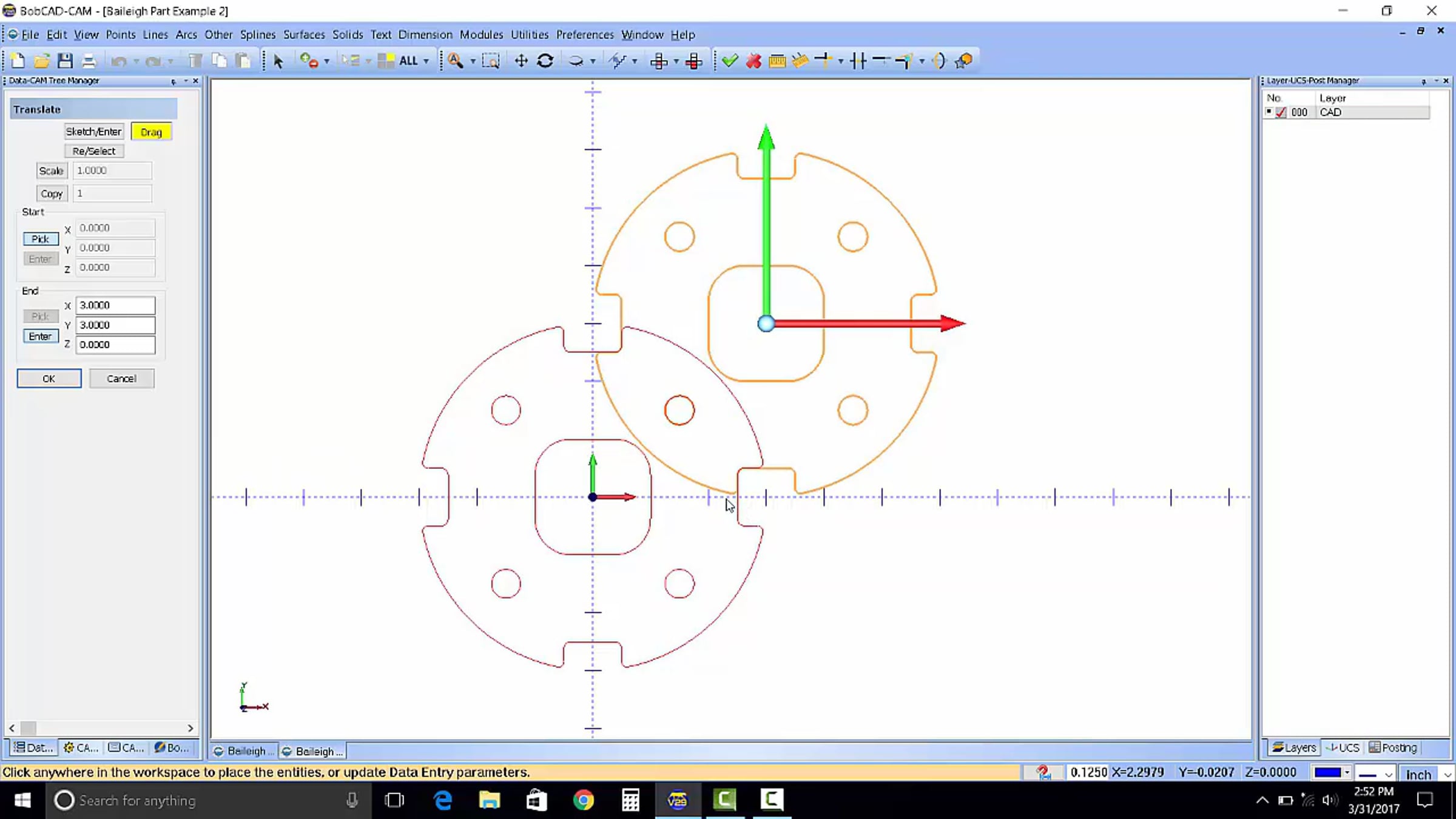Expand the Inch units dropdown
Image resolution: width=1456 pixels, height=819 pixels.
(x=1447, y=775)
